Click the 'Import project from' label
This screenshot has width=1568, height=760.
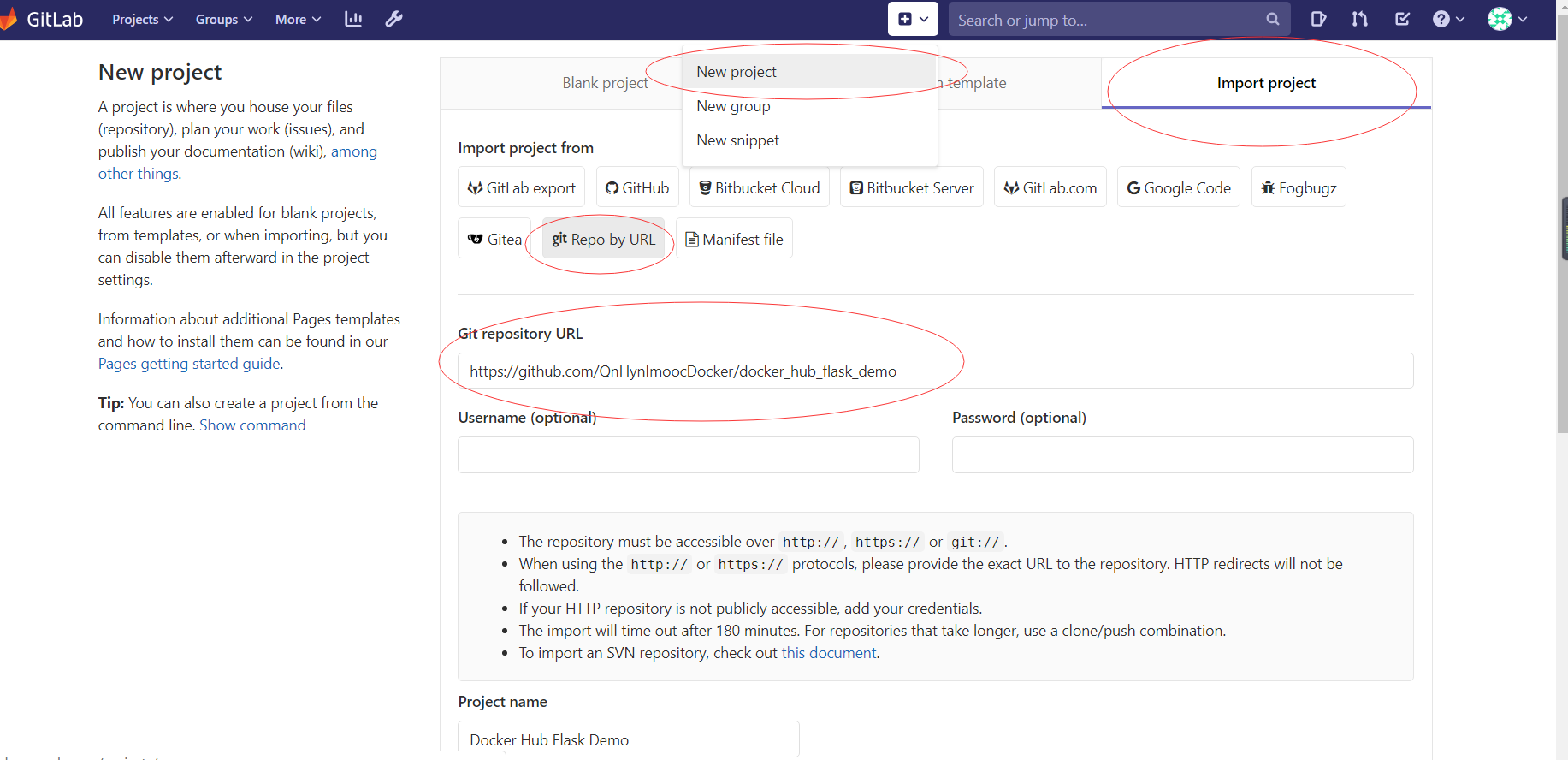click(525, 147)
